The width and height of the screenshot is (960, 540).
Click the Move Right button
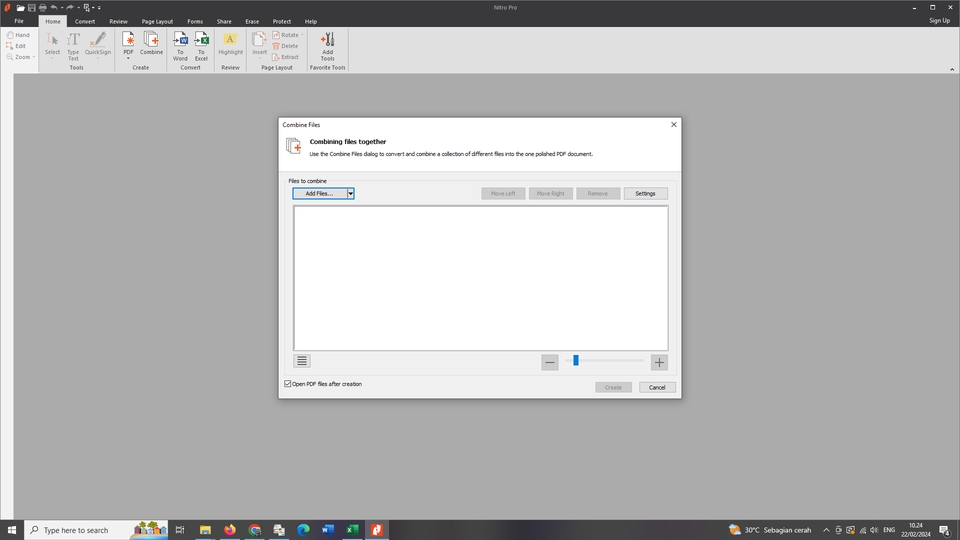click(550, 193)
